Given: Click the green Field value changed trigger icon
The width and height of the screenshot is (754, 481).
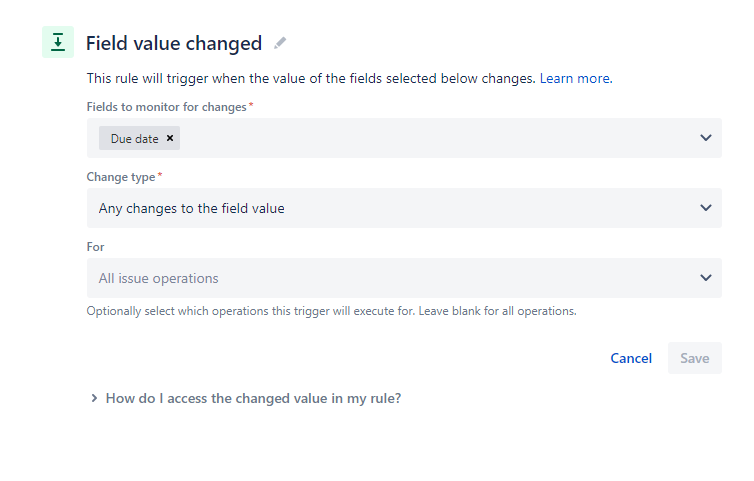Looking at the screenshot, I should pos(58,42).
